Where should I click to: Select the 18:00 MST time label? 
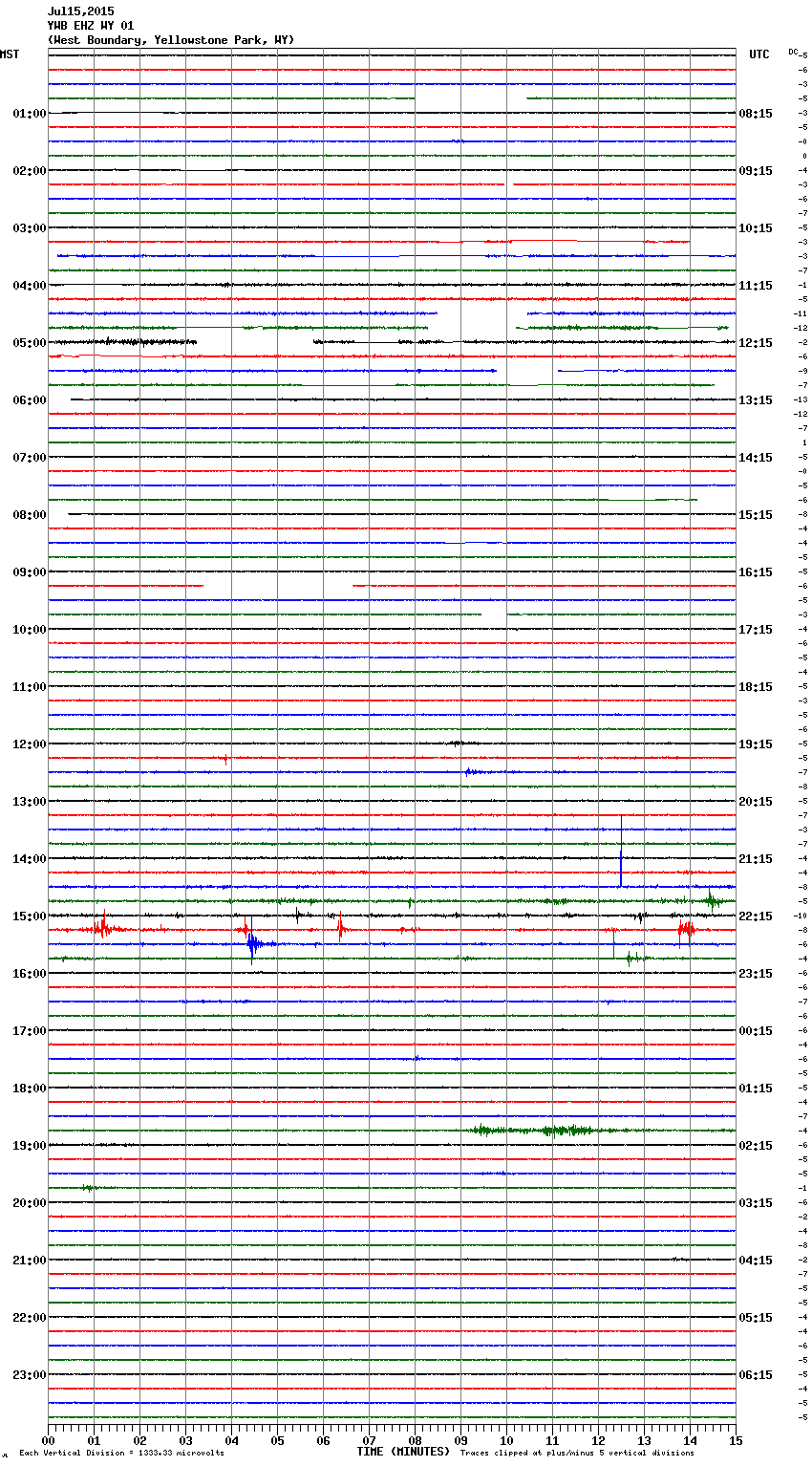(30, 1089)
